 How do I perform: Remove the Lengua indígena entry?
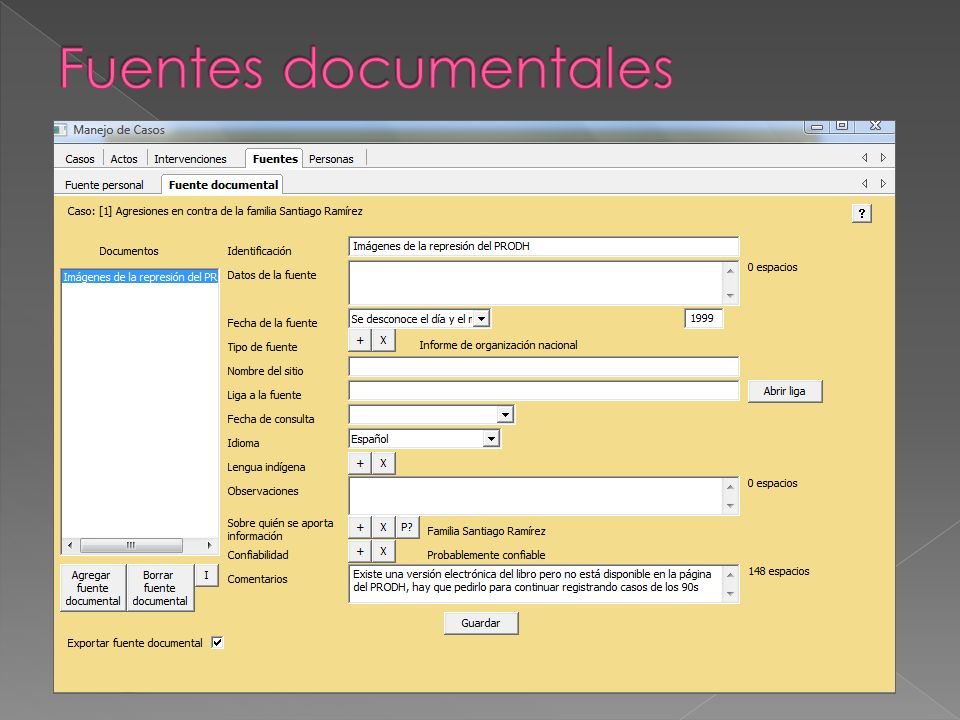tap(383, 463)
